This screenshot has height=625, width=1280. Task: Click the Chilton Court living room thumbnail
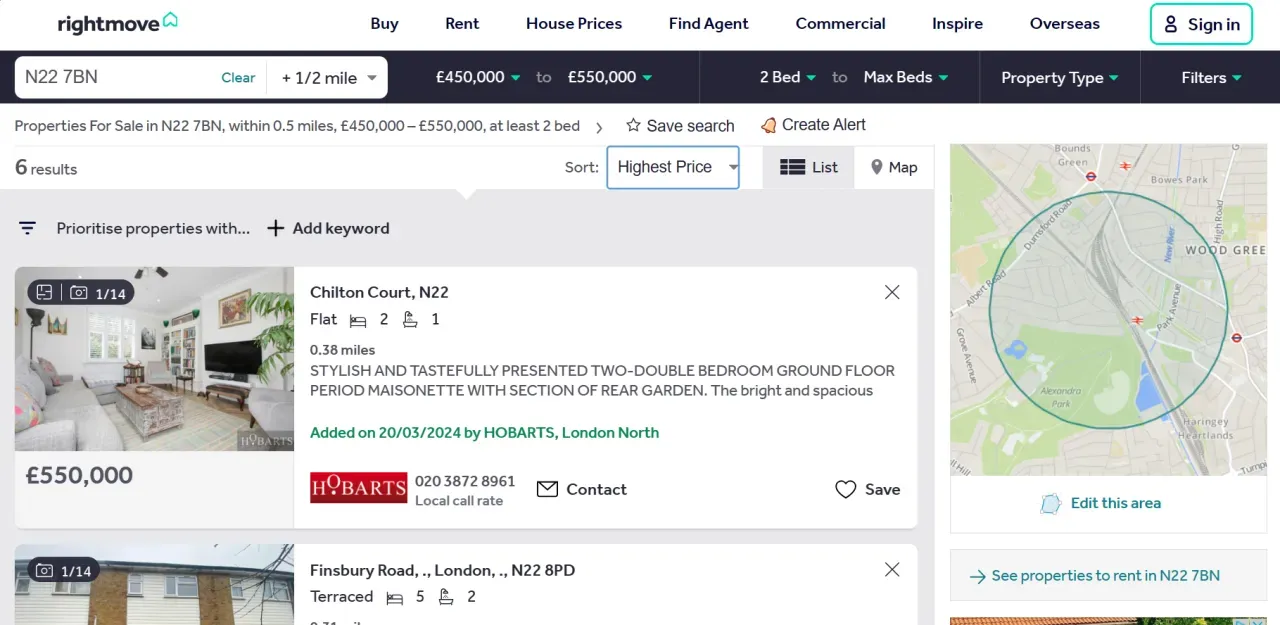coord(154,360)
